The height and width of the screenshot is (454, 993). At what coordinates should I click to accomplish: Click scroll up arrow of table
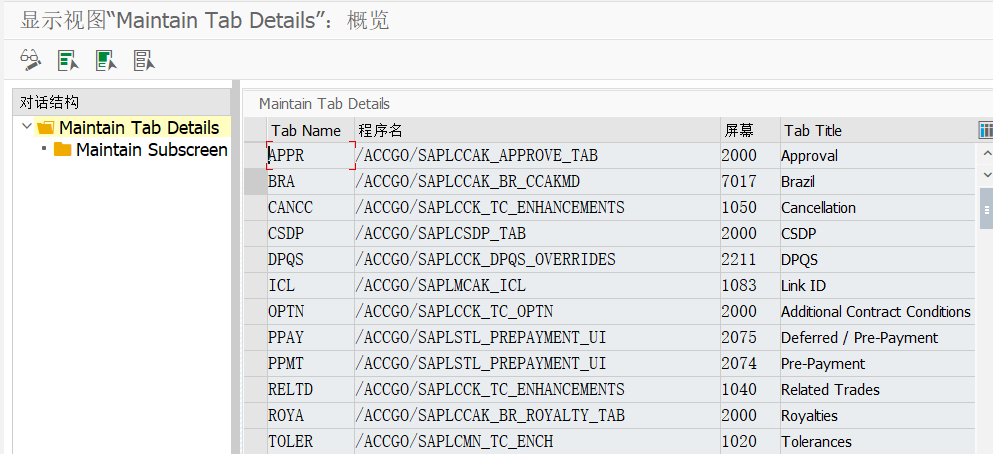coord(987,153)
